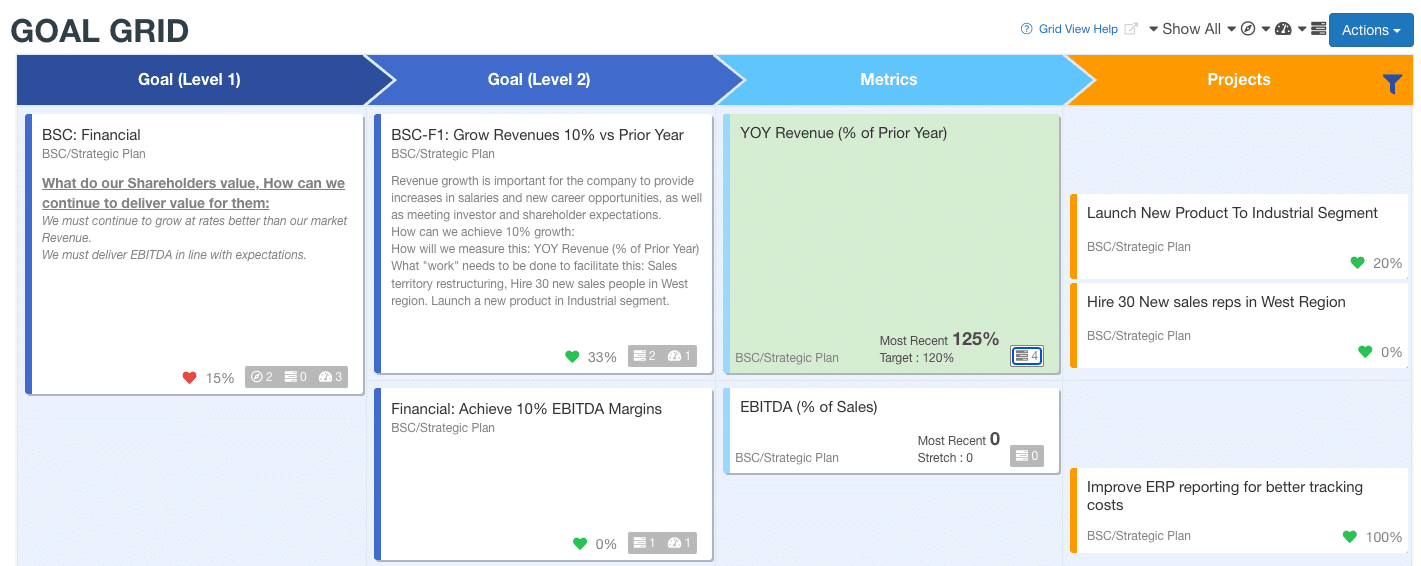Screen dimensions: 1421x566
Task: Click the Projects column filter funnel icon
Action: tap(1392, 85)
